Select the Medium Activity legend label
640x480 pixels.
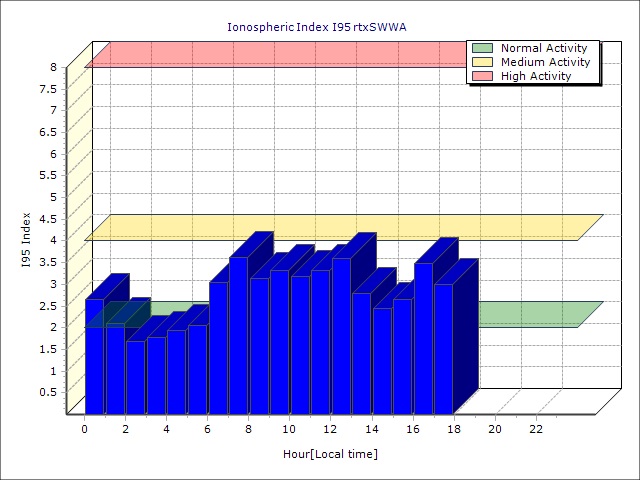click(545, 62)
